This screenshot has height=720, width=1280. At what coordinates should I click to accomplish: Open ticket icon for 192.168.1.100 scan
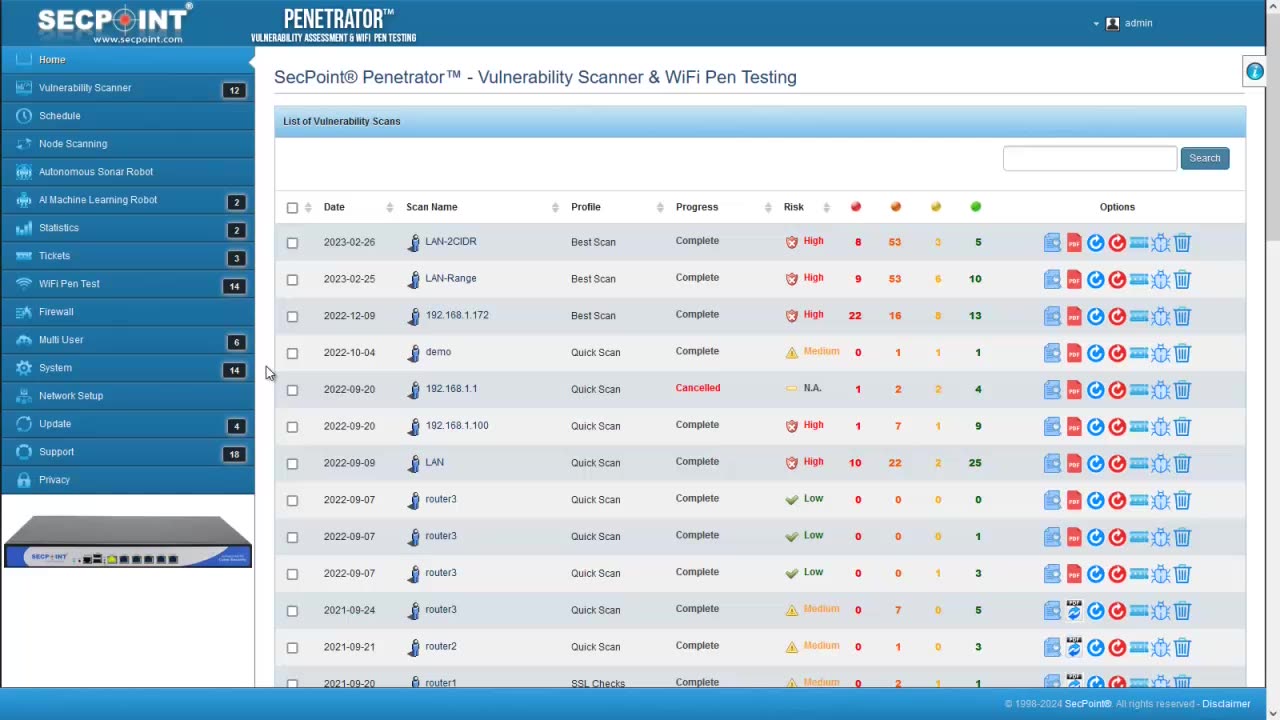(1139, 426)
